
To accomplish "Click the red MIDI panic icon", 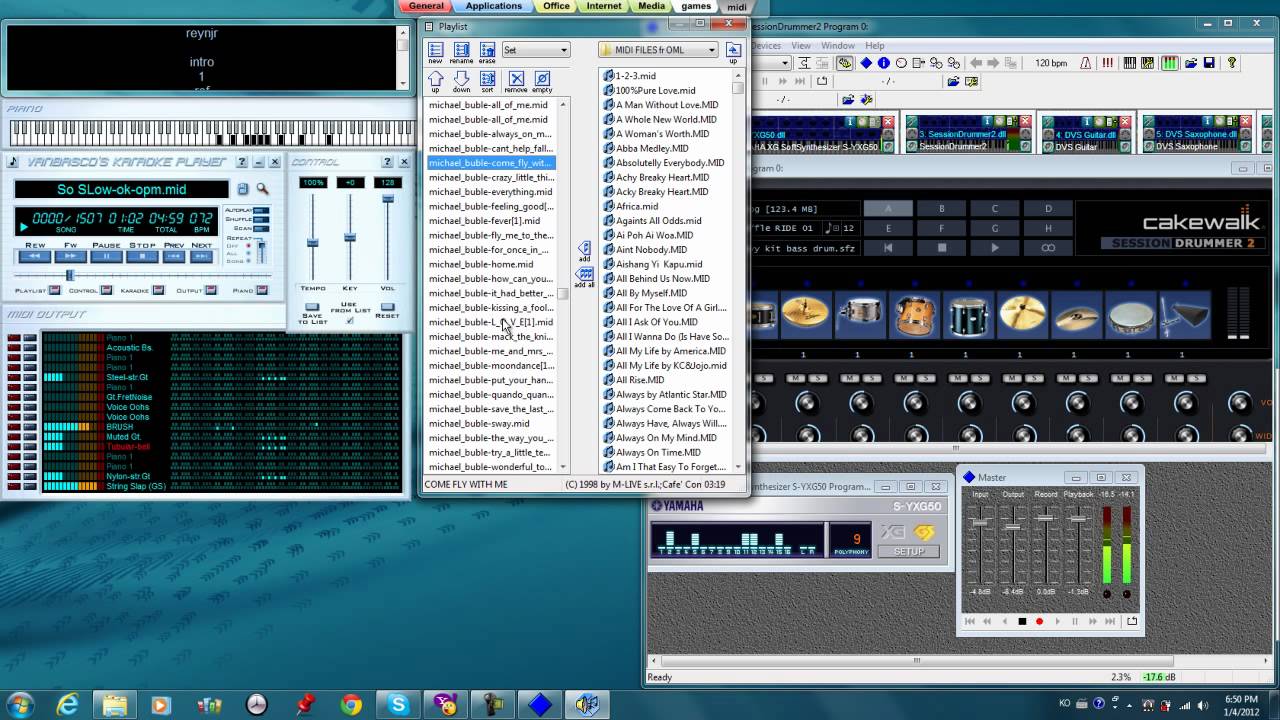I will click(x=1108, y=63).
